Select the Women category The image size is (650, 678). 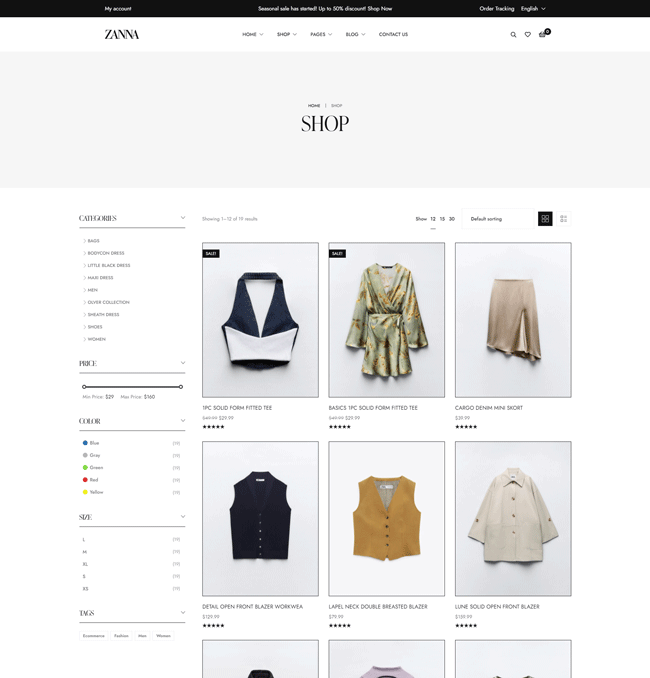coord(96,339)
